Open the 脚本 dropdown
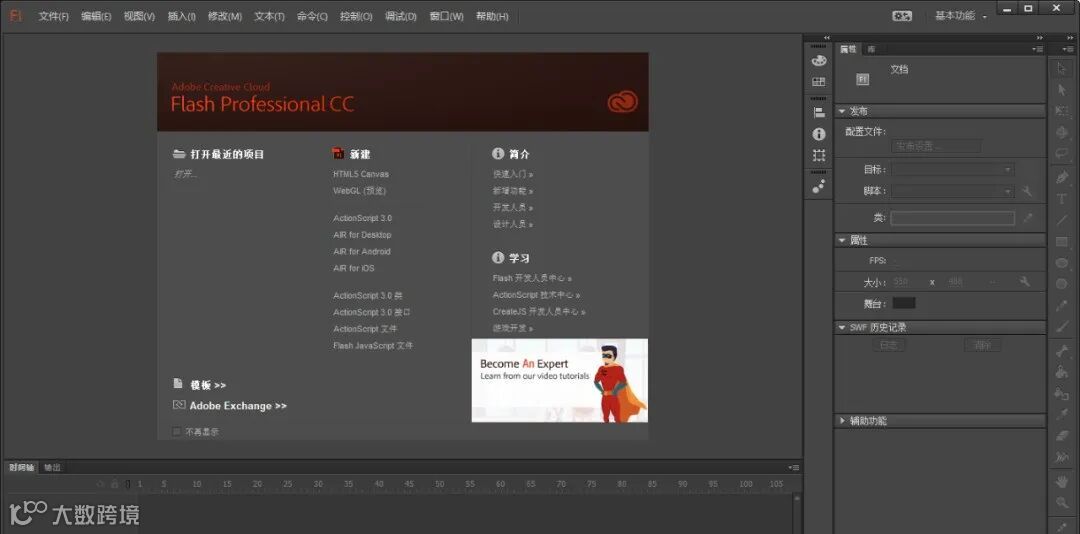Image resolution: width=1080 pixels, height=534 pixels. click(x=953, y=192)
